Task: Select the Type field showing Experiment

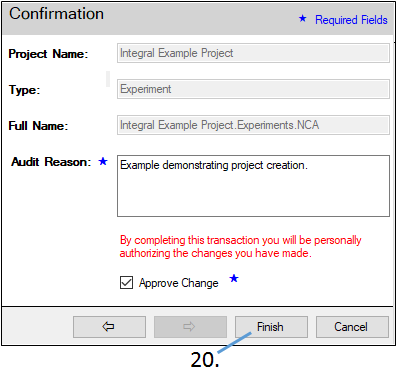Action: (x=253, y=89)
